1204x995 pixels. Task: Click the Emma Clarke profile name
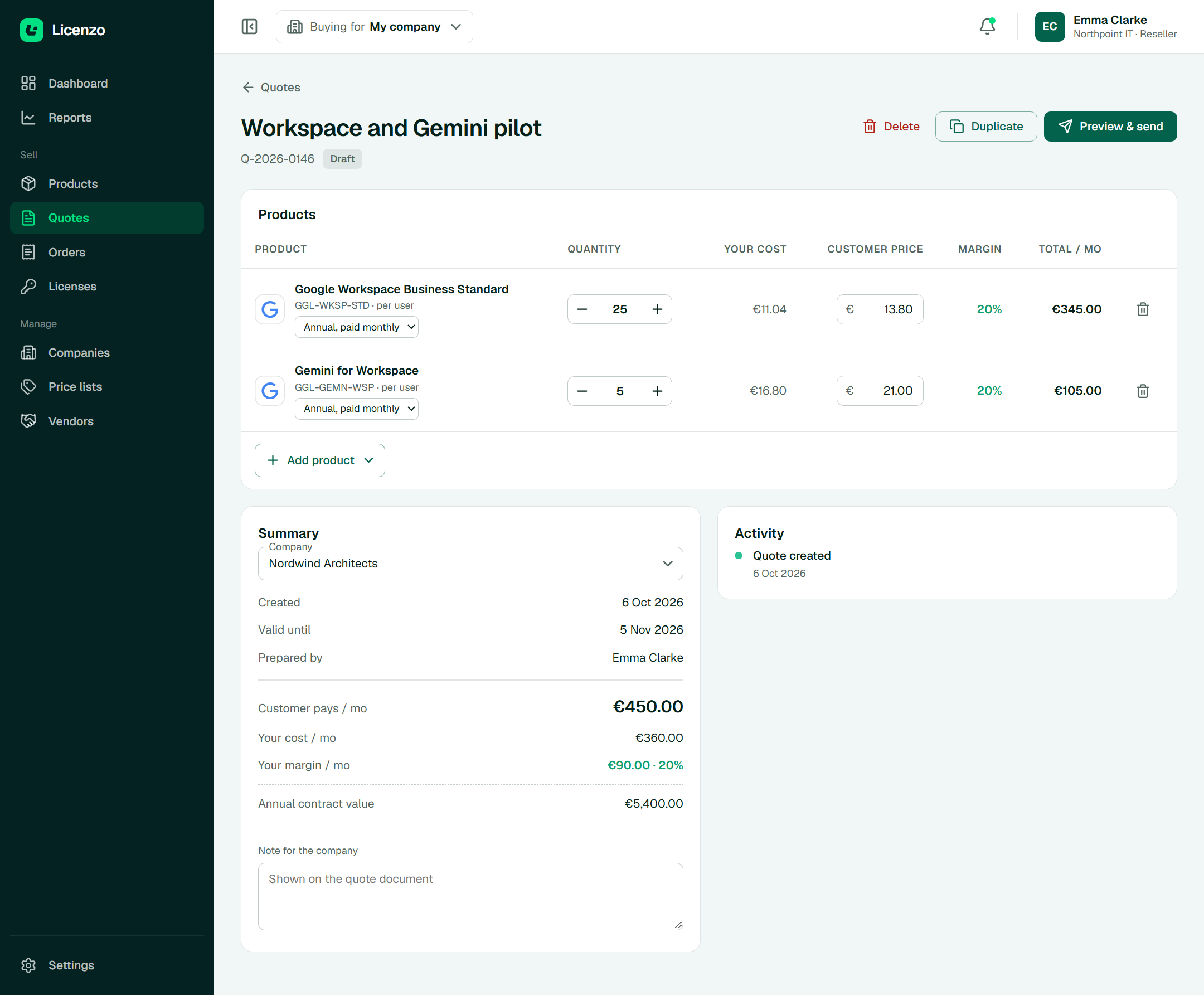[1109, 20]
